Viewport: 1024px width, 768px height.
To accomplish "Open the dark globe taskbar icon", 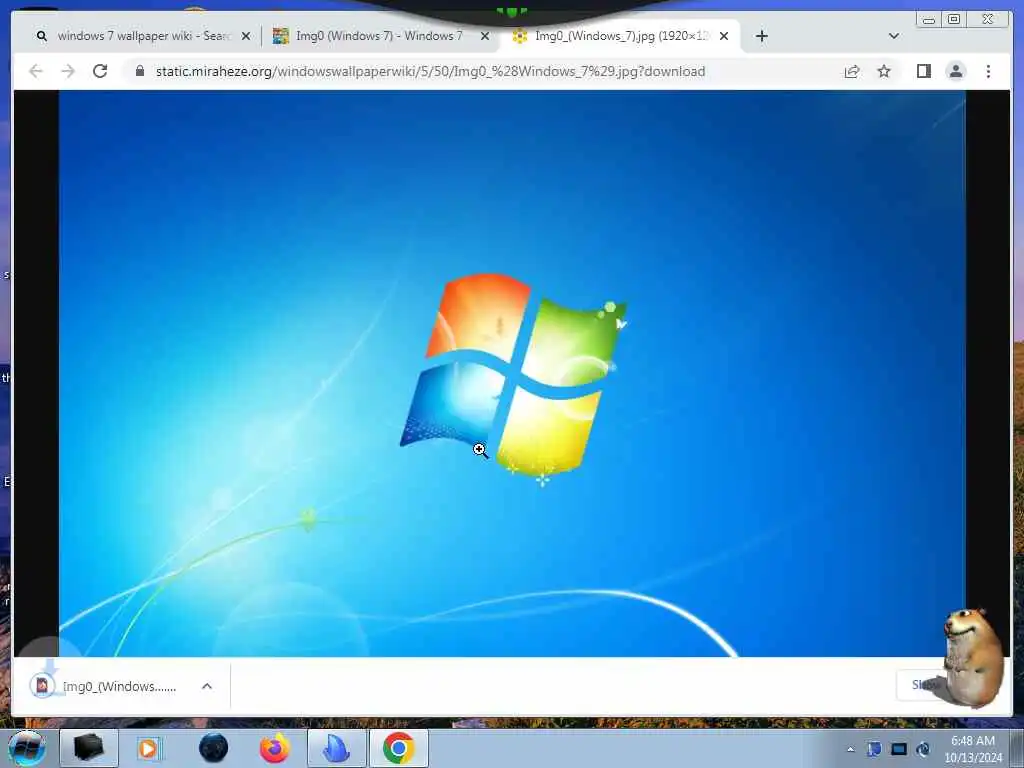I will pos(214,748).
